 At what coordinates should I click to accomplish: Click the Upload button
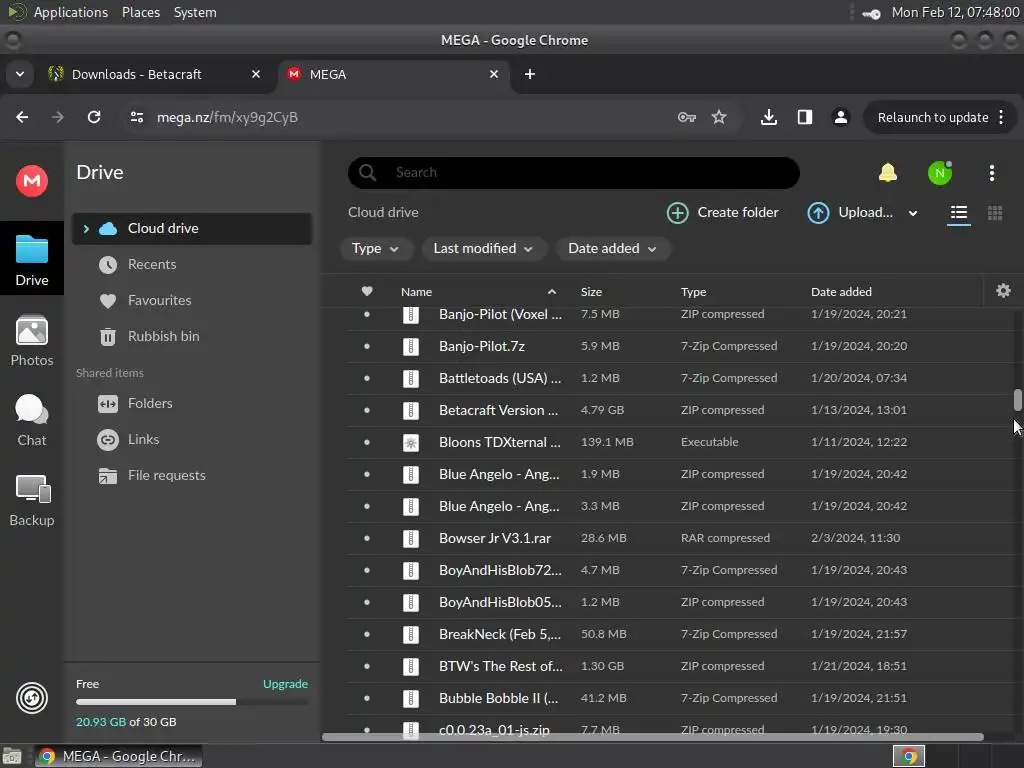[x=850, y=213]
